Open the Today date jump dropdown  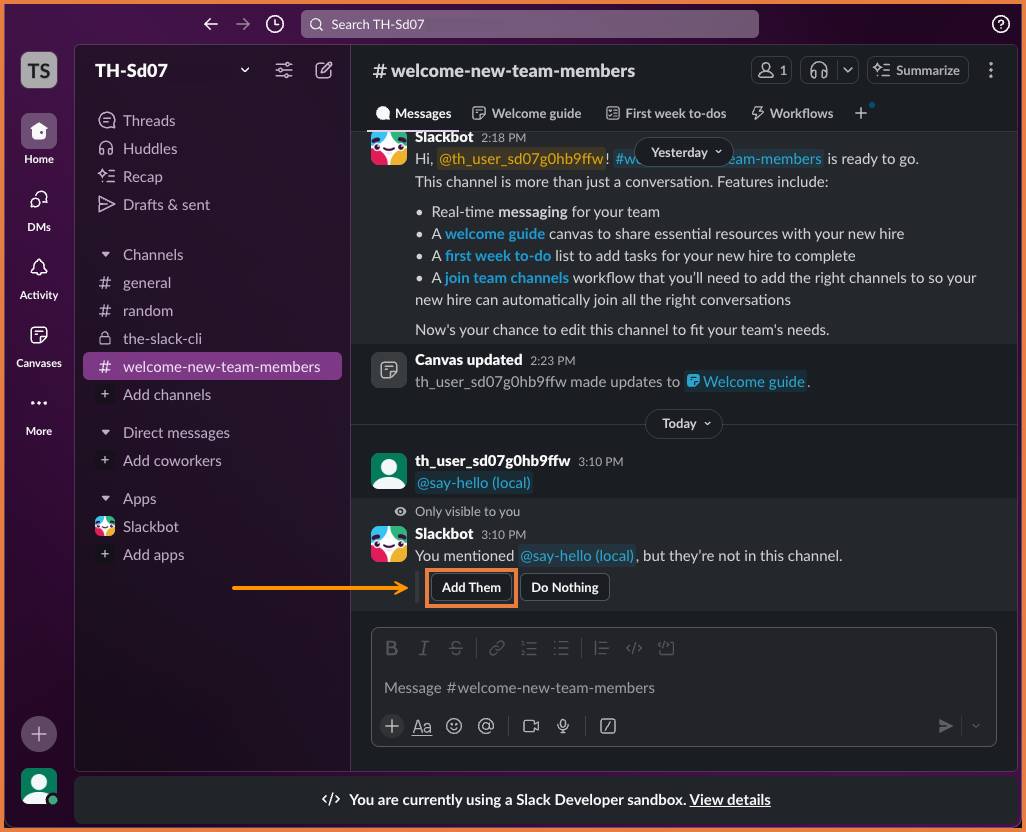(684, 423)
